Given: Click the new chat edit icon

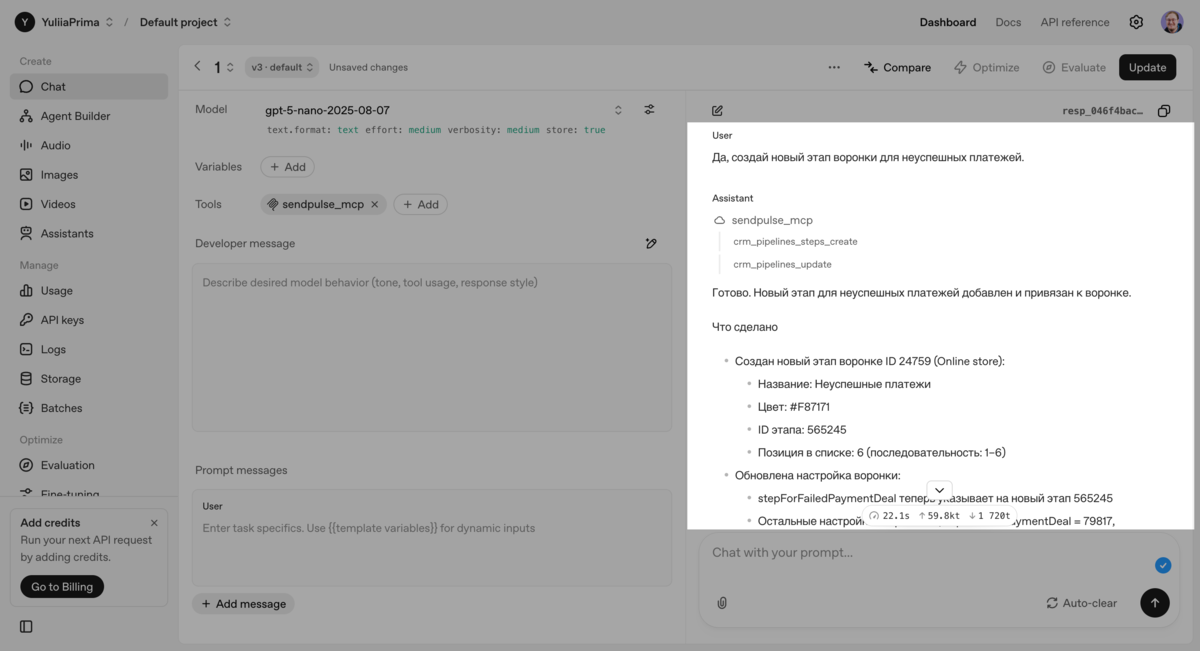Looking at the screenshot, I should click(x=717, y=111).
